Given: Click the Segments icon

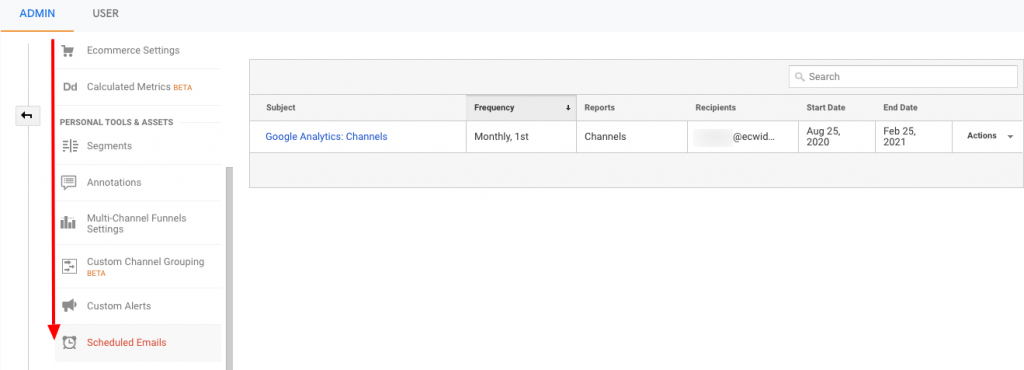Looking at the screenshot, I should coord(69,146).
